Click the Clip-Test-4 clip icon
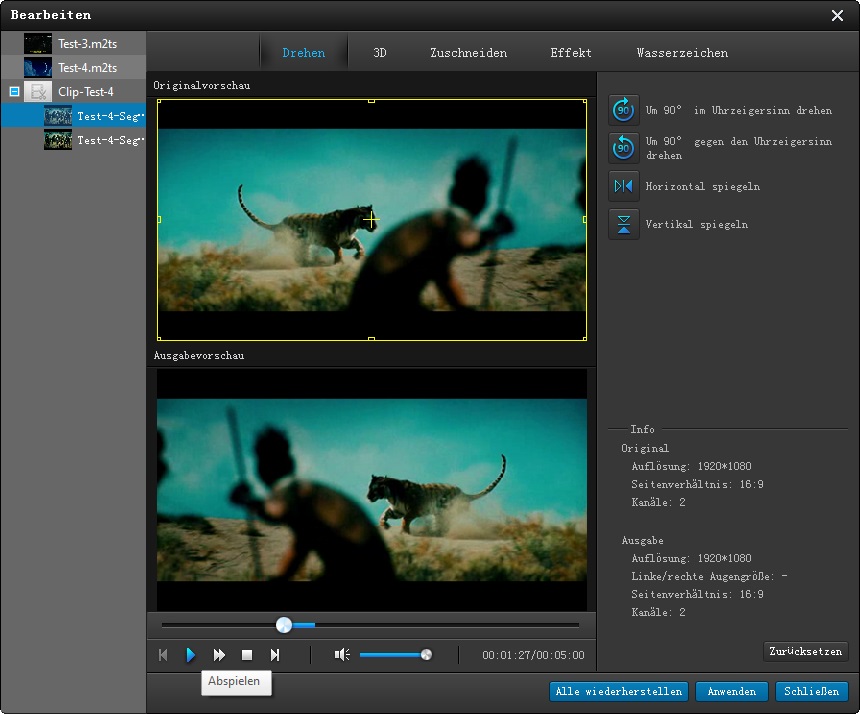Image resolution: width=860 pixels, height=714 pixels. coord(38,92)
